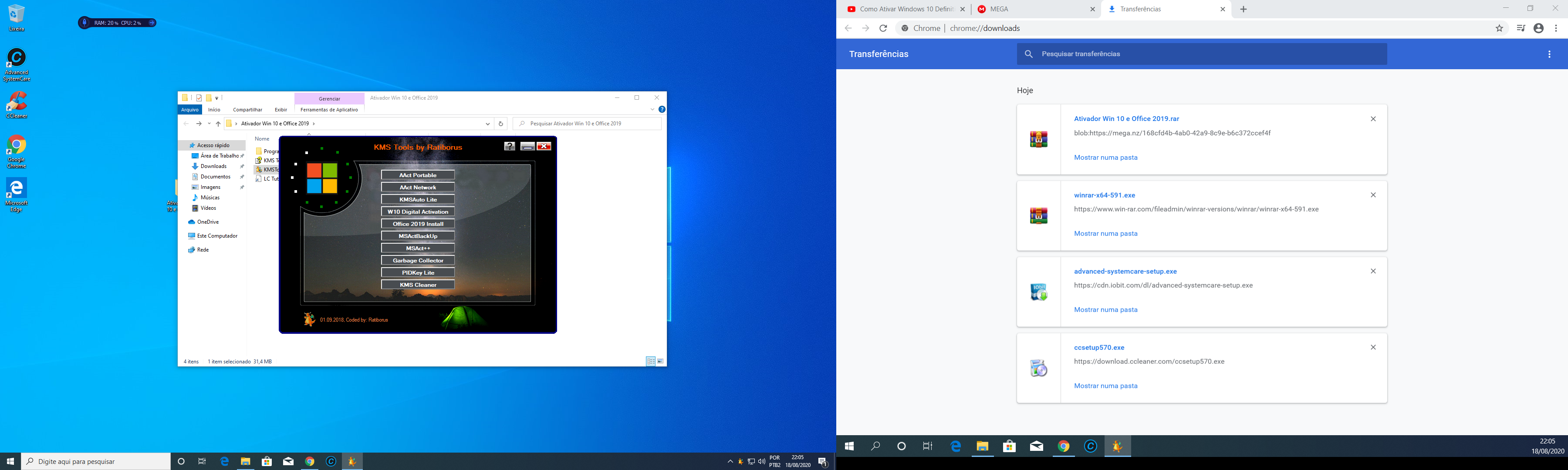Image resolution: width=1568 pixels, height=470 pixels.
Task: Expand the Explorer ribbon with the chevron
Action: pyautogui.click(x=652, y=109)
